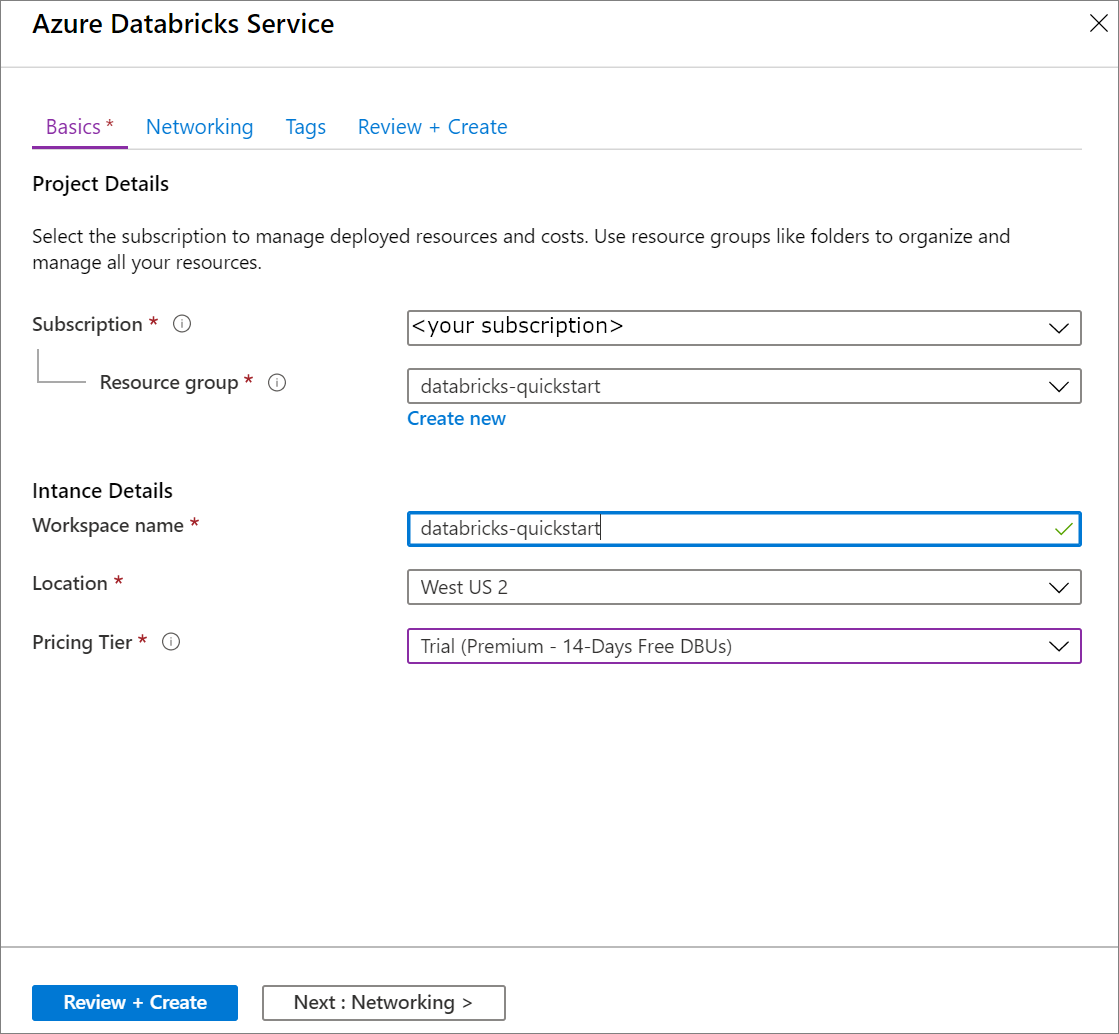Open the Pricing Tier info tooltip

171,641
